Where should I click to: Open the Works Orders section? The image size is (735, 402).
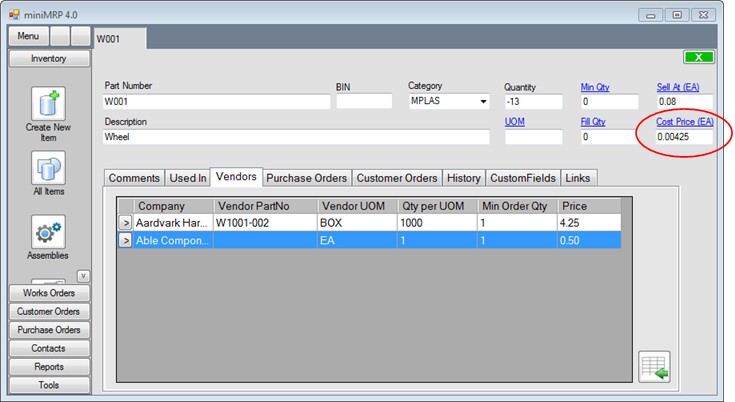tap(48, 293)
